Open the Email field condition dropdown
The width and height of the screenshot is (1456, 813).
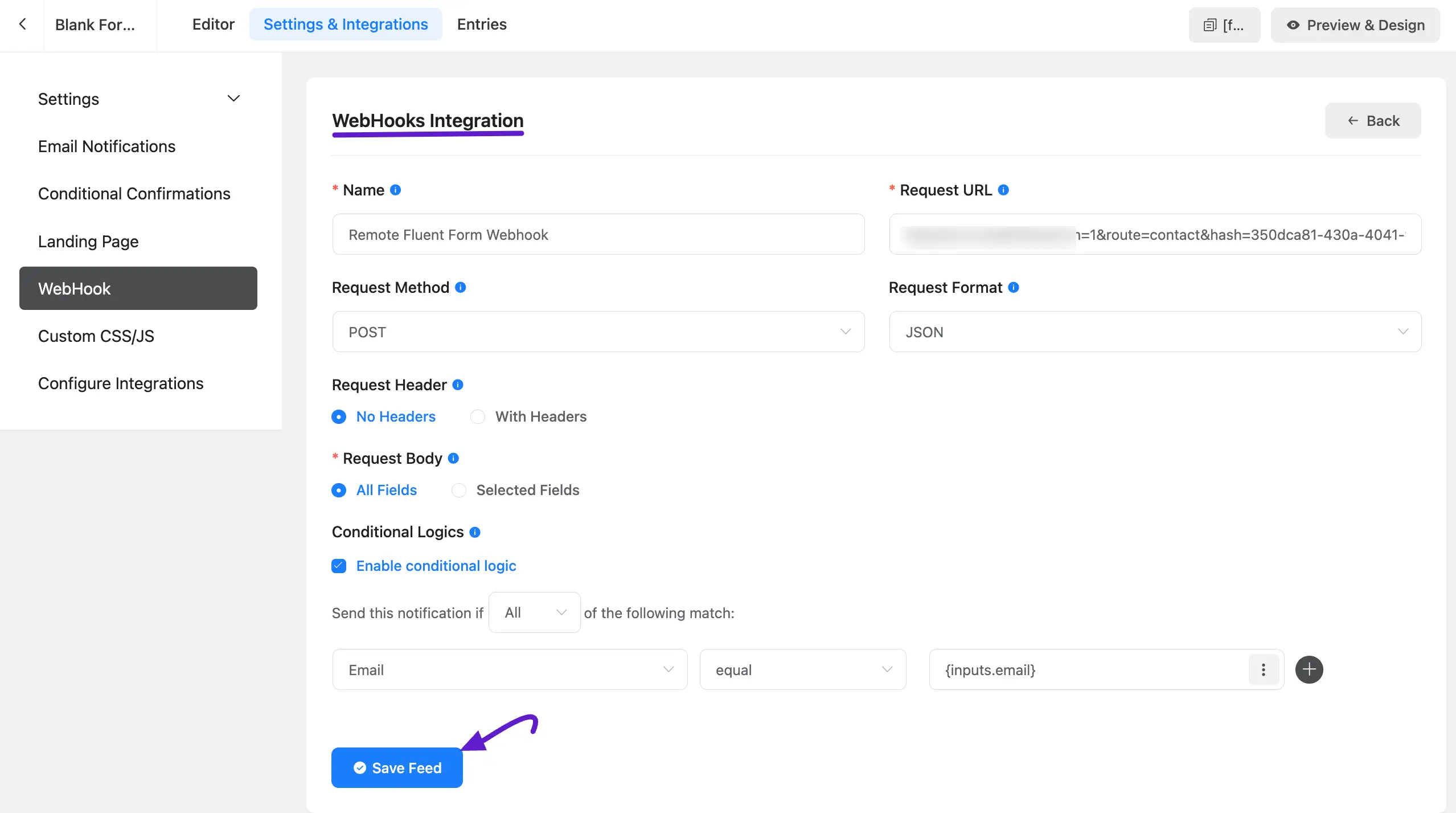point(510,669)
